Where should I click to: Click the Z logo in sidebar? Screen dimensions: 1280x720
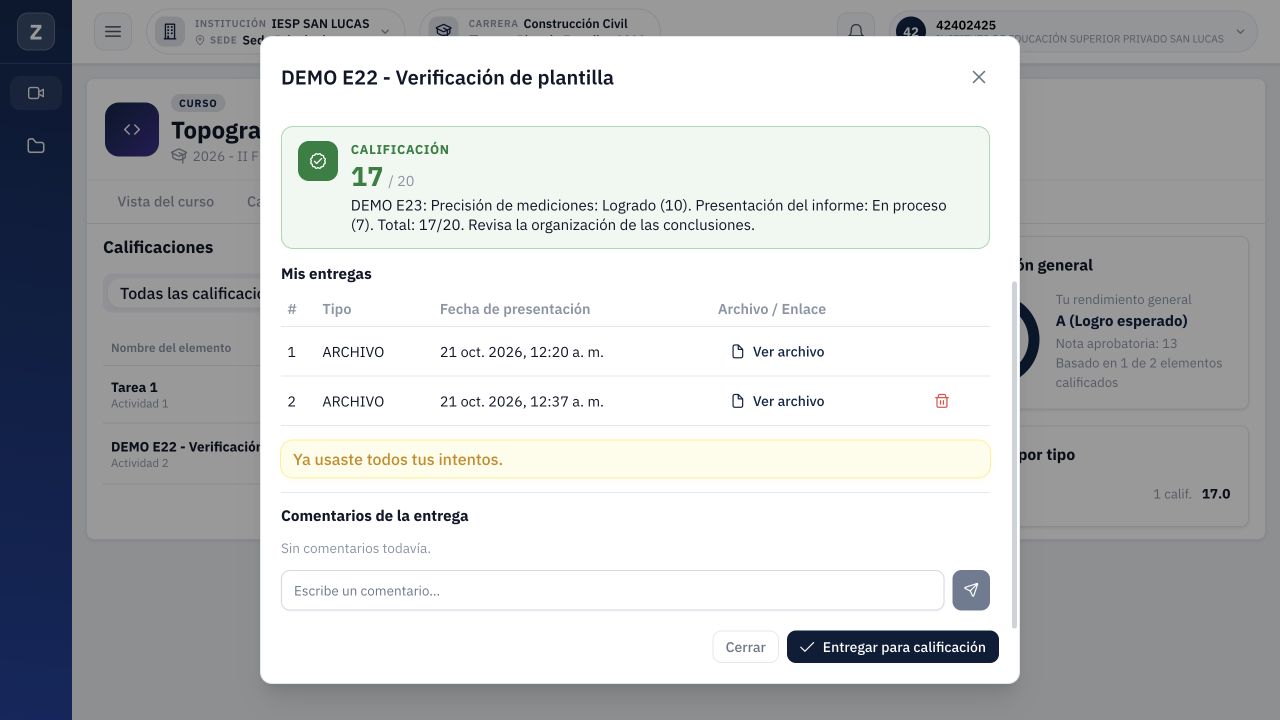(36, 32)
